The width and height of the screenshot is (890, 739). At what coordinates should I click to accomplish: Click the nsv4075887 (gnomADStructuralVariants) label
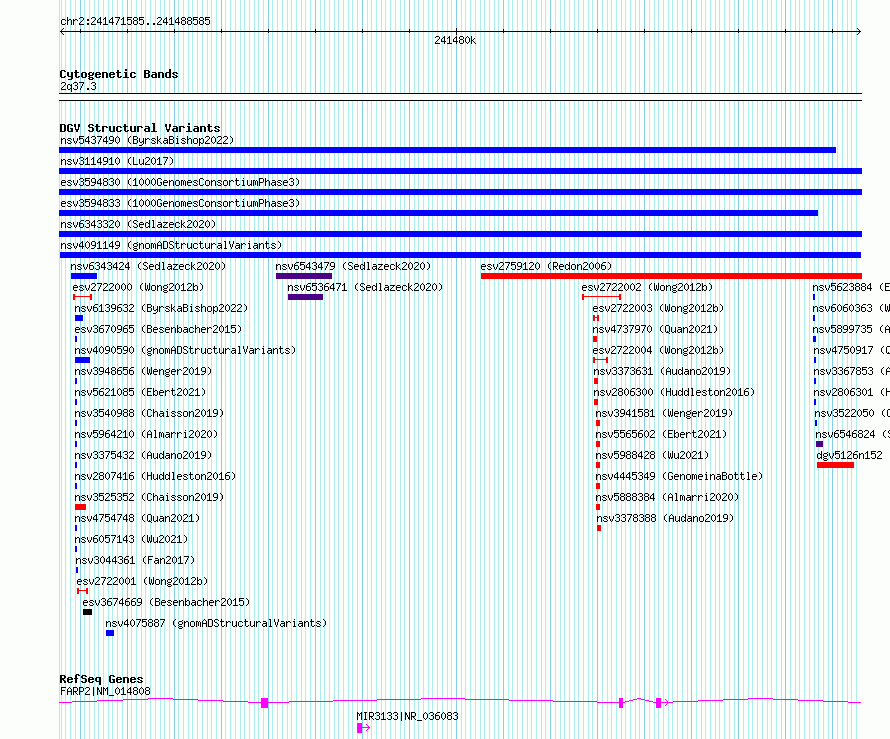coord(216,623)
